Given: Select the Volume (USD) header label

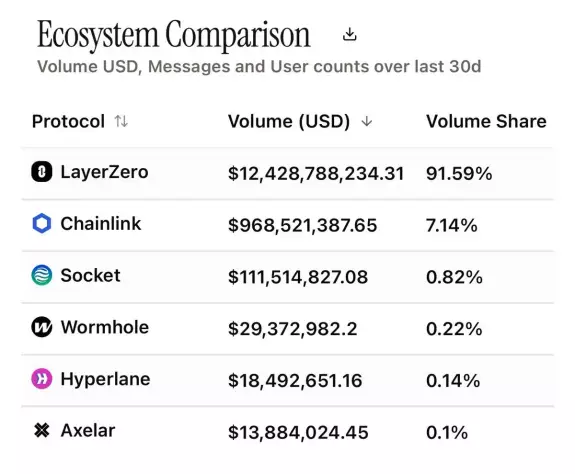Looking at the screenshot, I should coord(289,121).
